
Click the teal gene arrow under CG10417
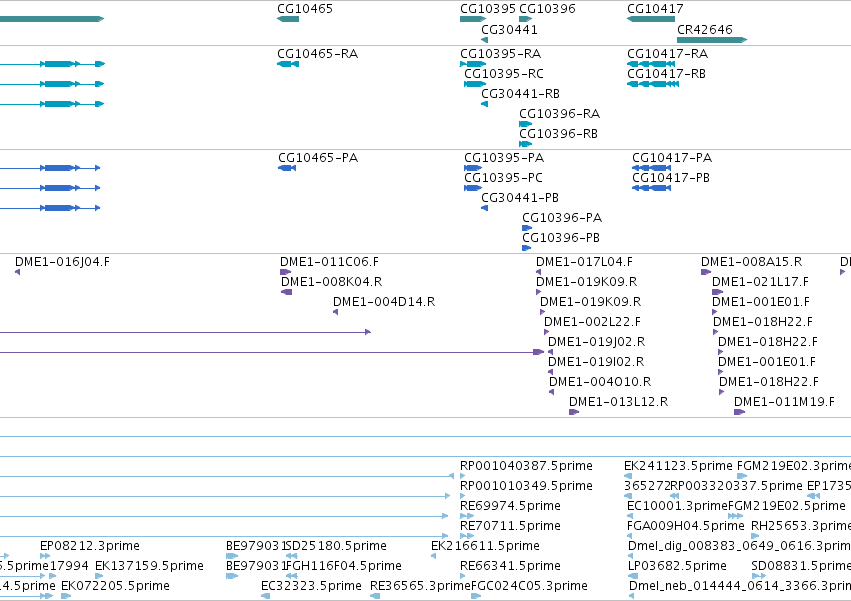[651, 19]
